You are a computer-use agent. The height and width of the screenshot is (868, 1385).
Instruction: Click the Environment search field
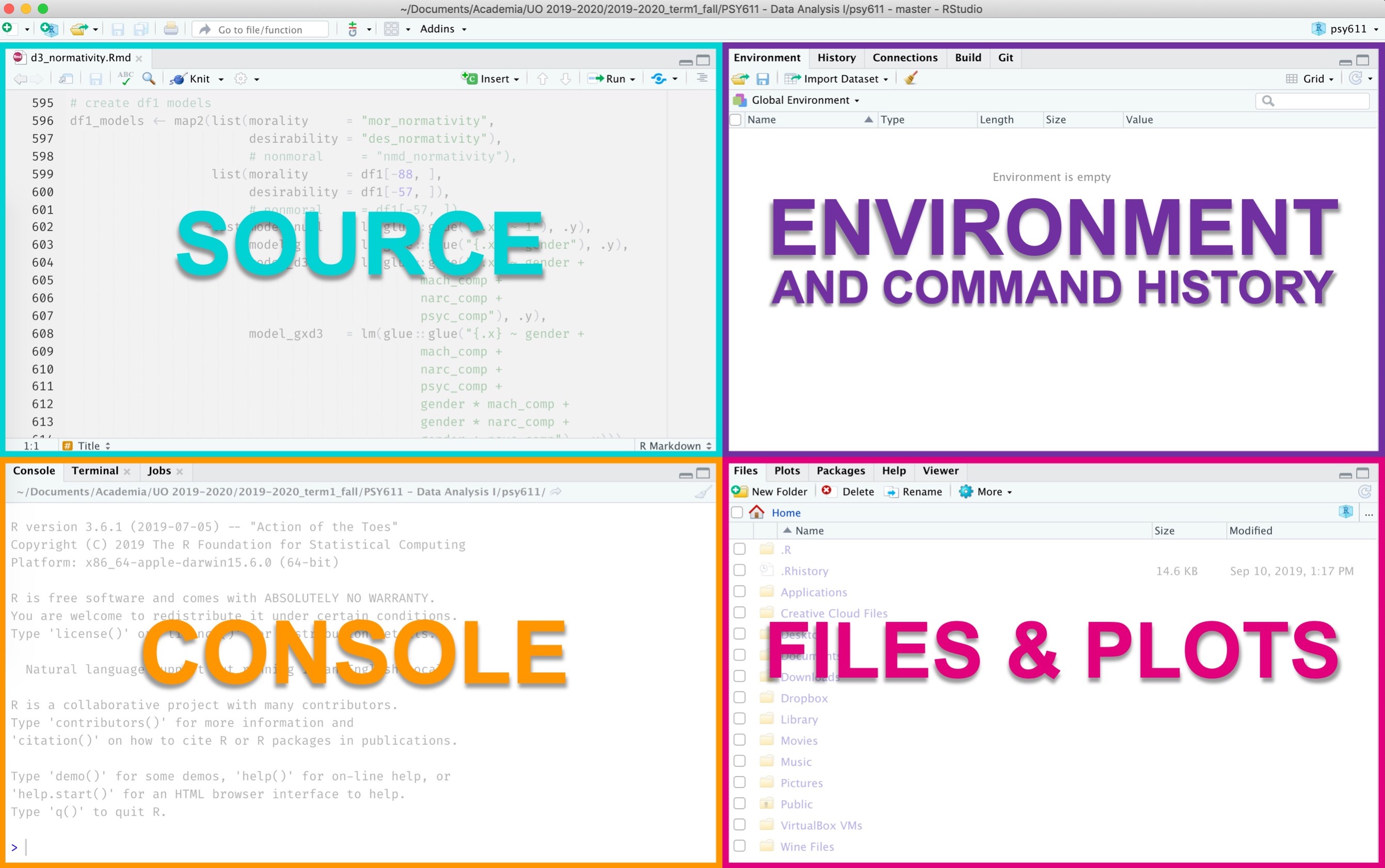point(1312,101)
